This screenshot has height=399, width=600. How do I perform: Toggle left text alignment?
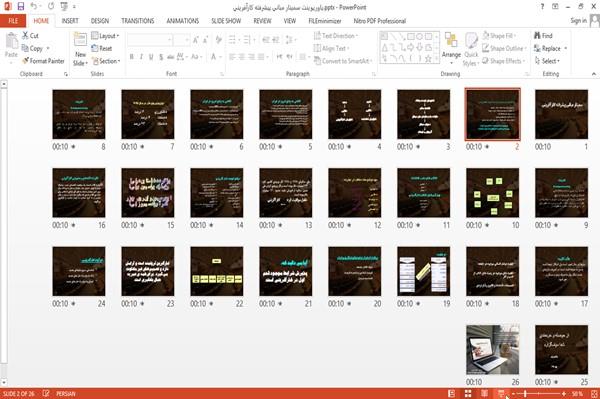(x=232, y=57)
